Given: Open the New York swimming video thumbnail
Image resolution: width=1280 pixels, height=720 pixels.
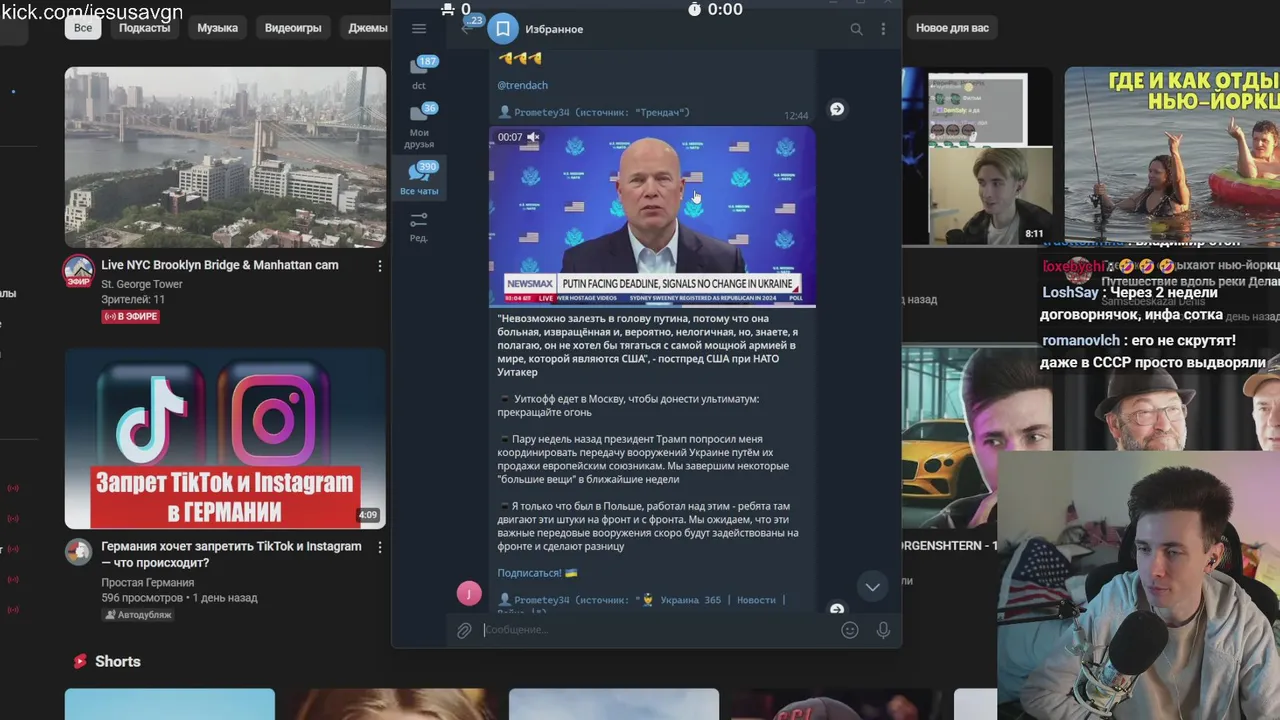Looking at the screenshot, I should click(1172, 156).
